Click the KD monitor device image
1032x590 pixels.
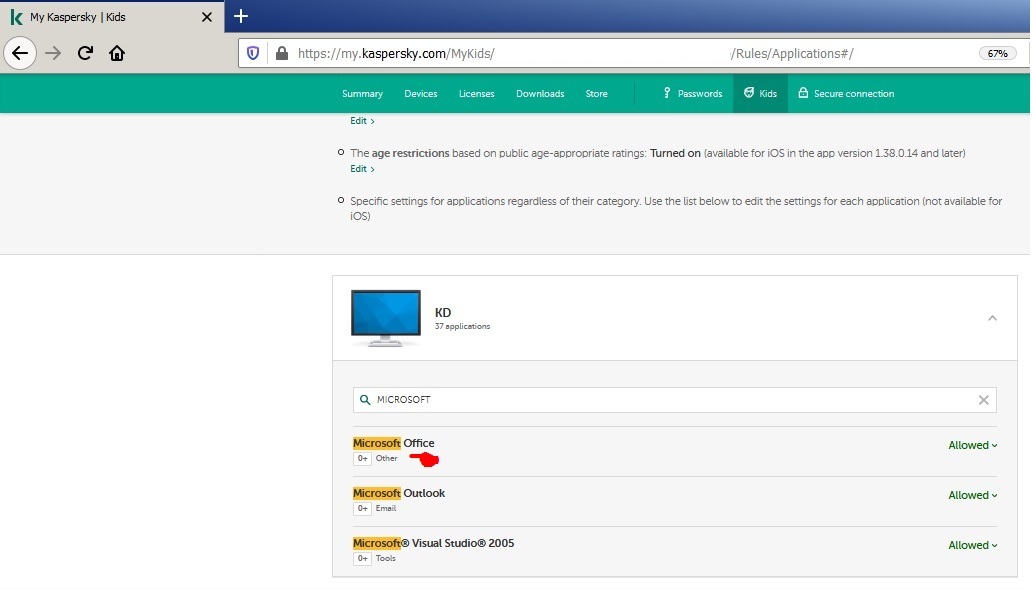point(386,318)
